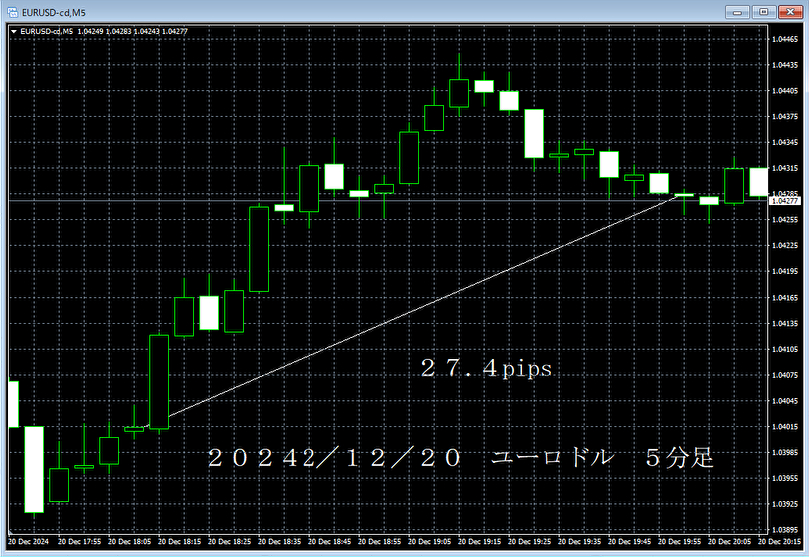Click the large white candle at far left bottom
This screenshot has width=809, height=557.
pos(34,469)
